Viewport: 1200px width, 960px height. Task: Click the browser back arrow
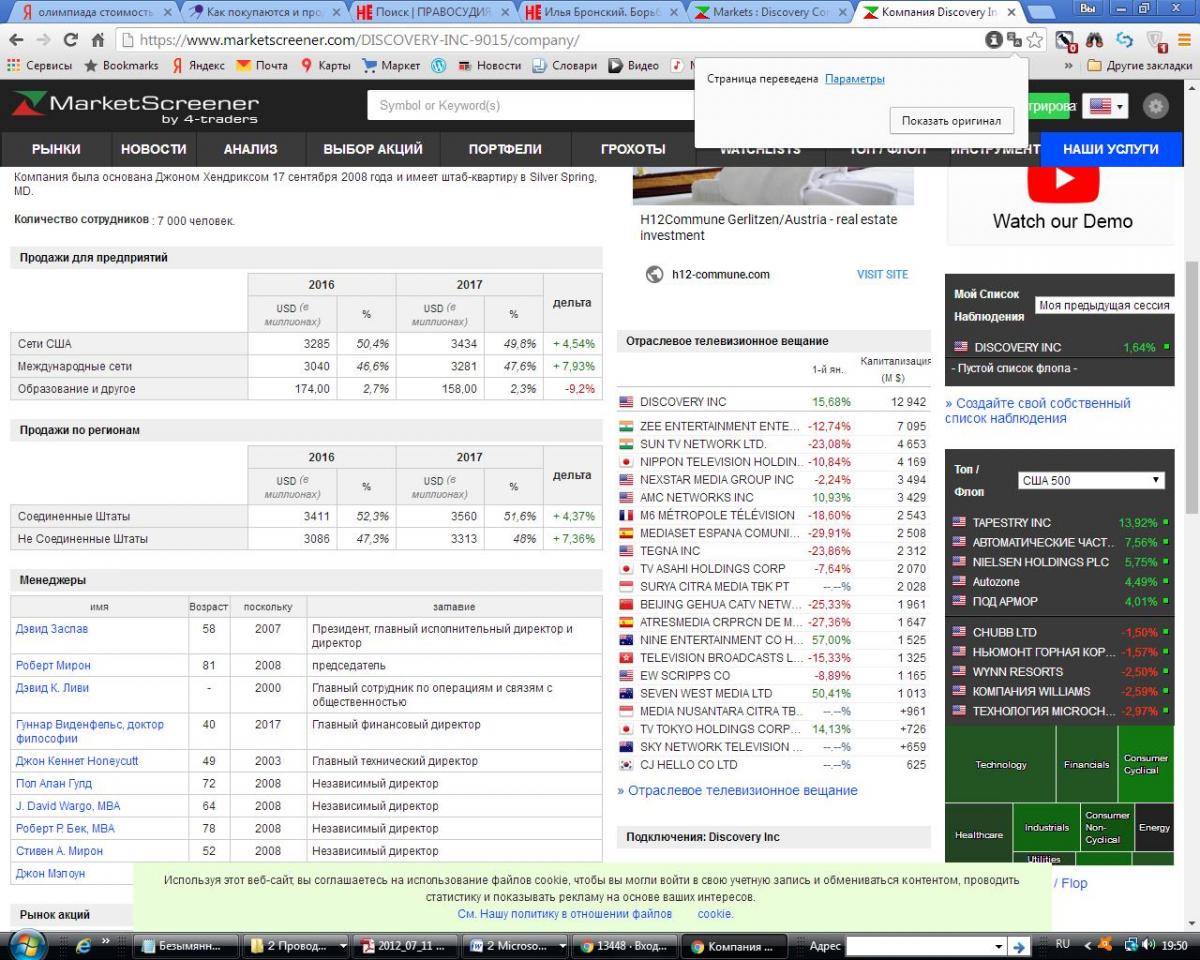[x=16, y=40]
